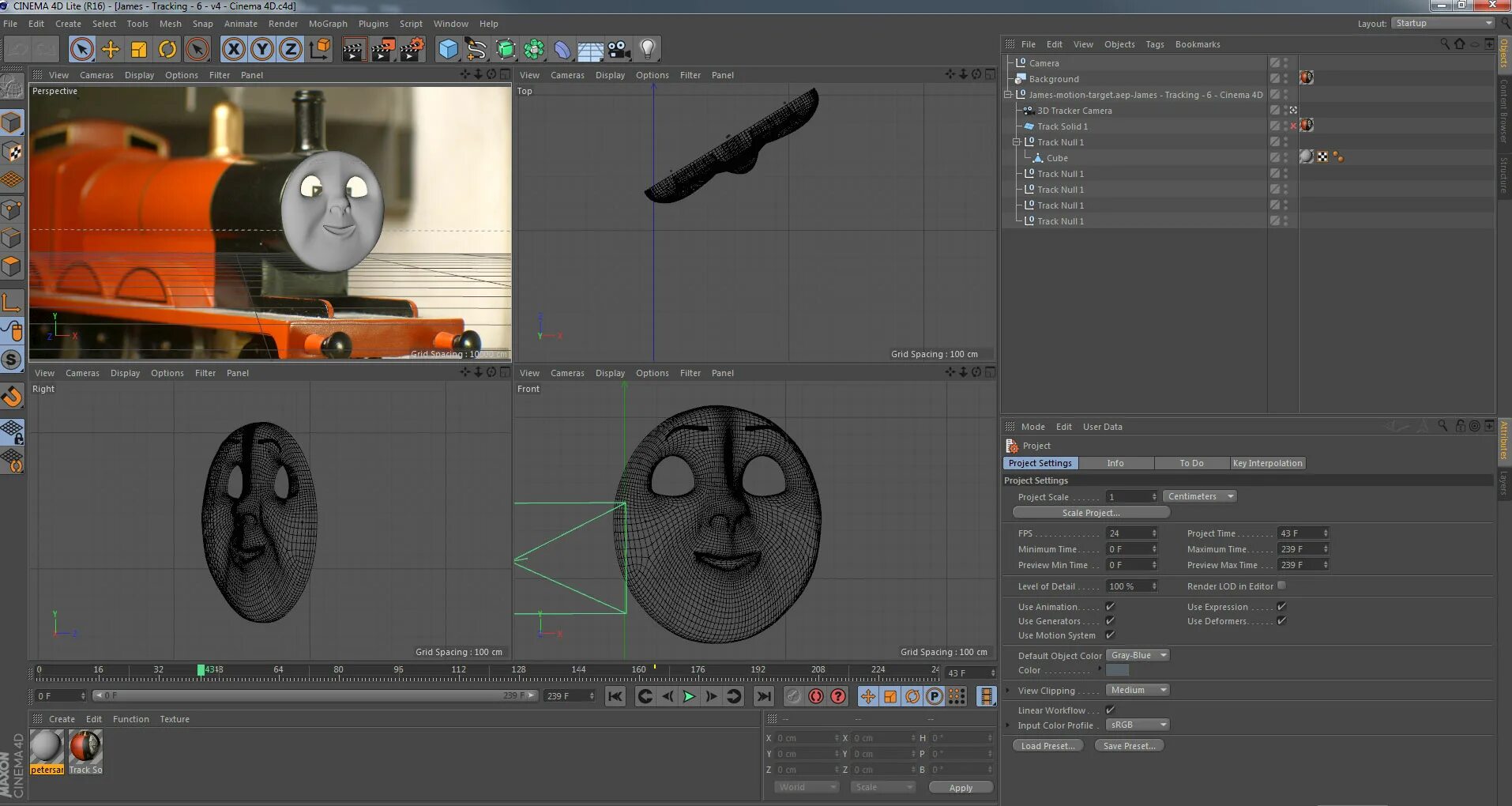
Task: Open Layout Startup dropdown
Action: coord(1442,23)
